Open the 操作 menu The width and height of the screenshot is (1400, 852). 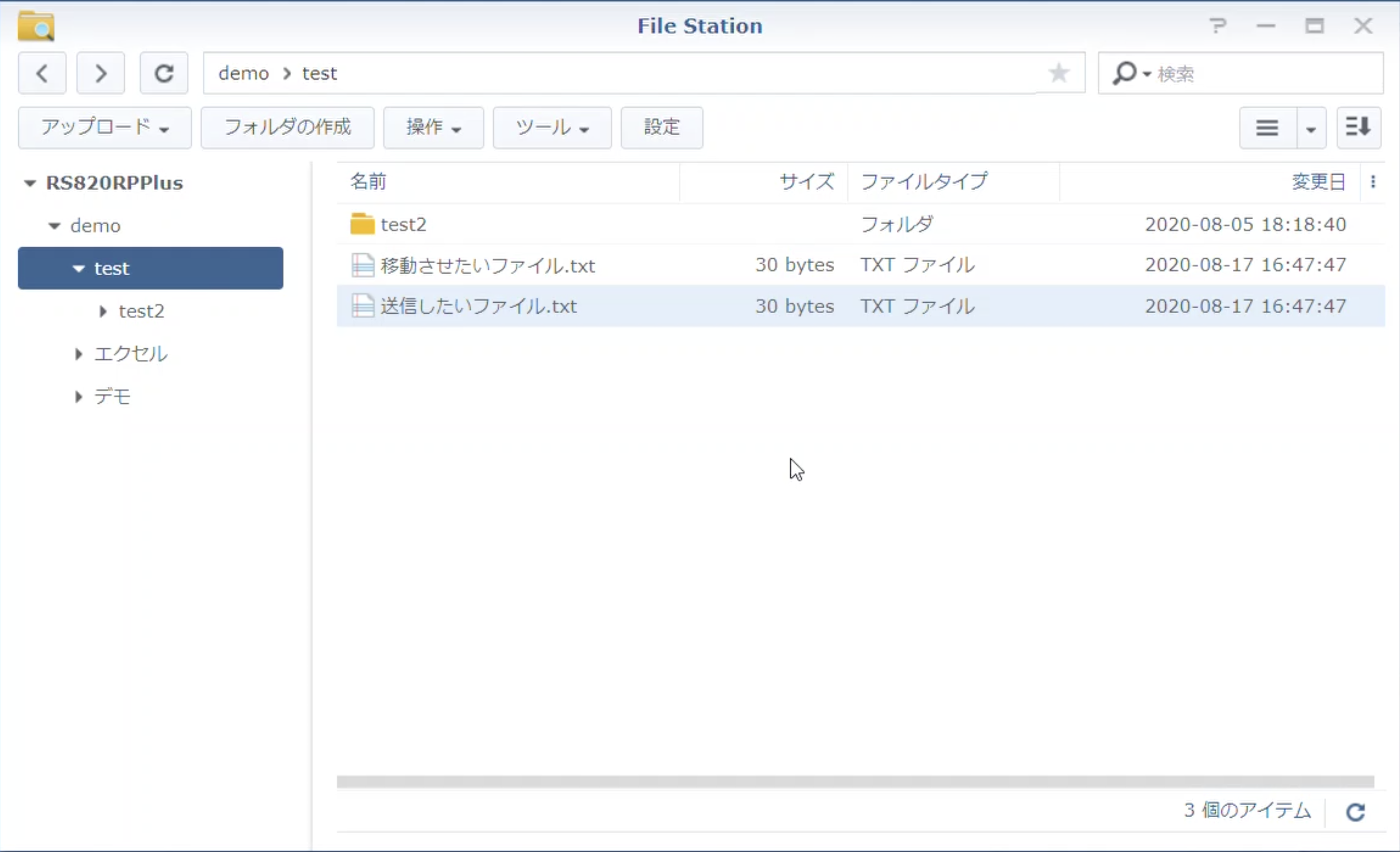pyautogui.click(x=433, y=128)
